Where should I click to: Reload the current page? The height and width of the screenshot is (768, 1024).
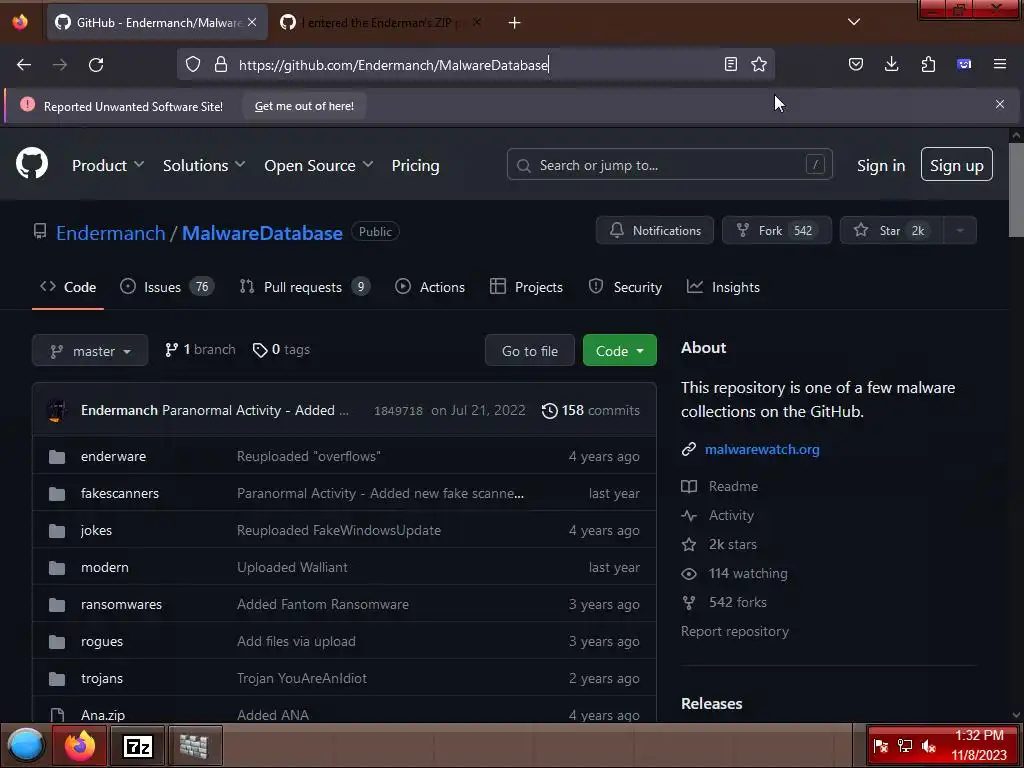(x=96, y=65)
